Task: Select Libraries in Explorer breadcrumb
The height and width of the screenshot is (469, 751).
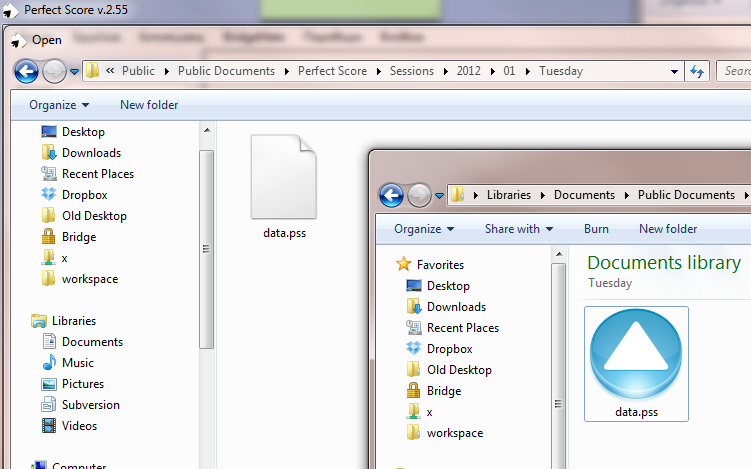Action: (x=509, y=195)
